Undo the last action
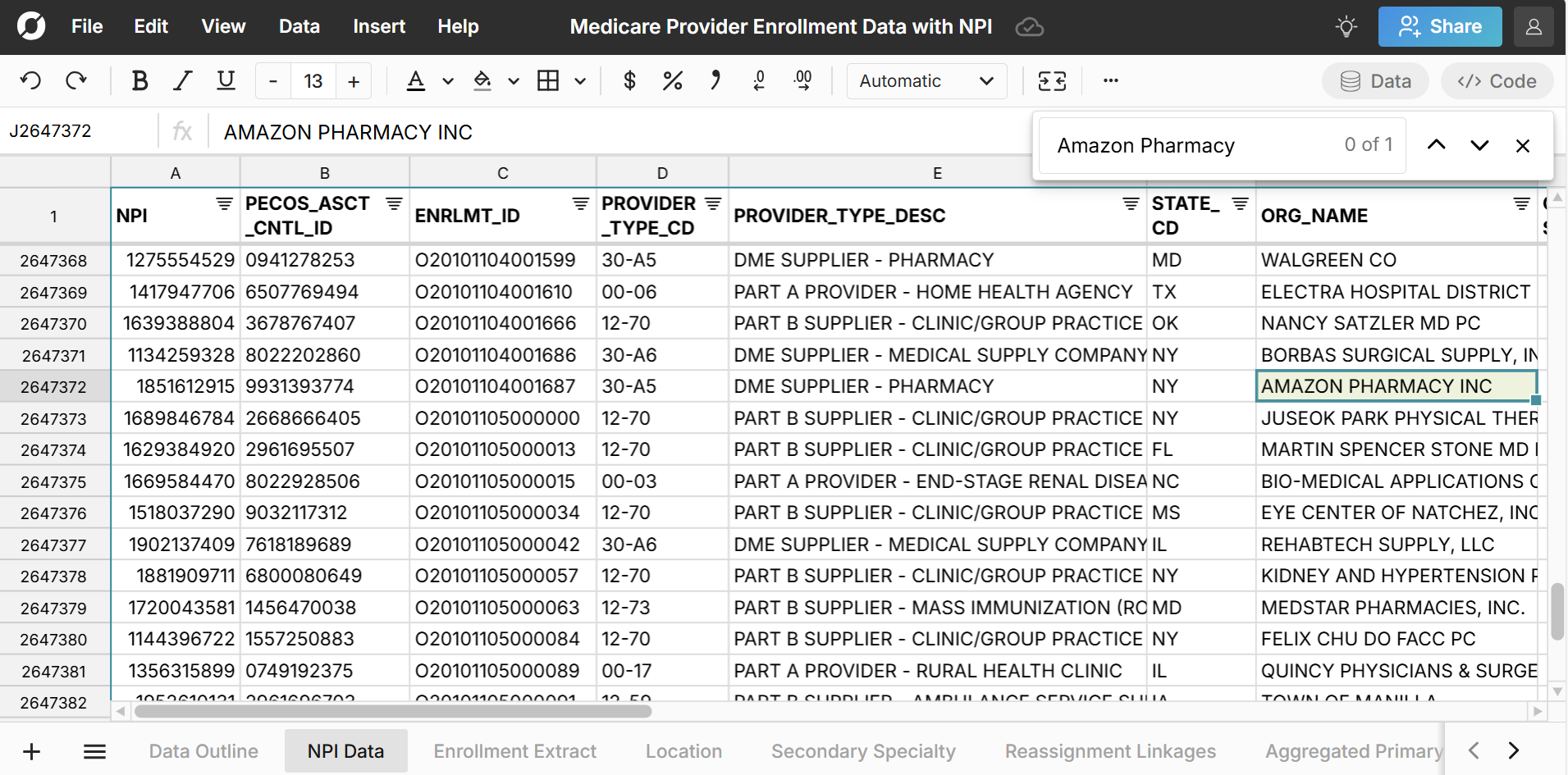The height and width of the screenshot is (775, 1568). (x=30, y=80)
